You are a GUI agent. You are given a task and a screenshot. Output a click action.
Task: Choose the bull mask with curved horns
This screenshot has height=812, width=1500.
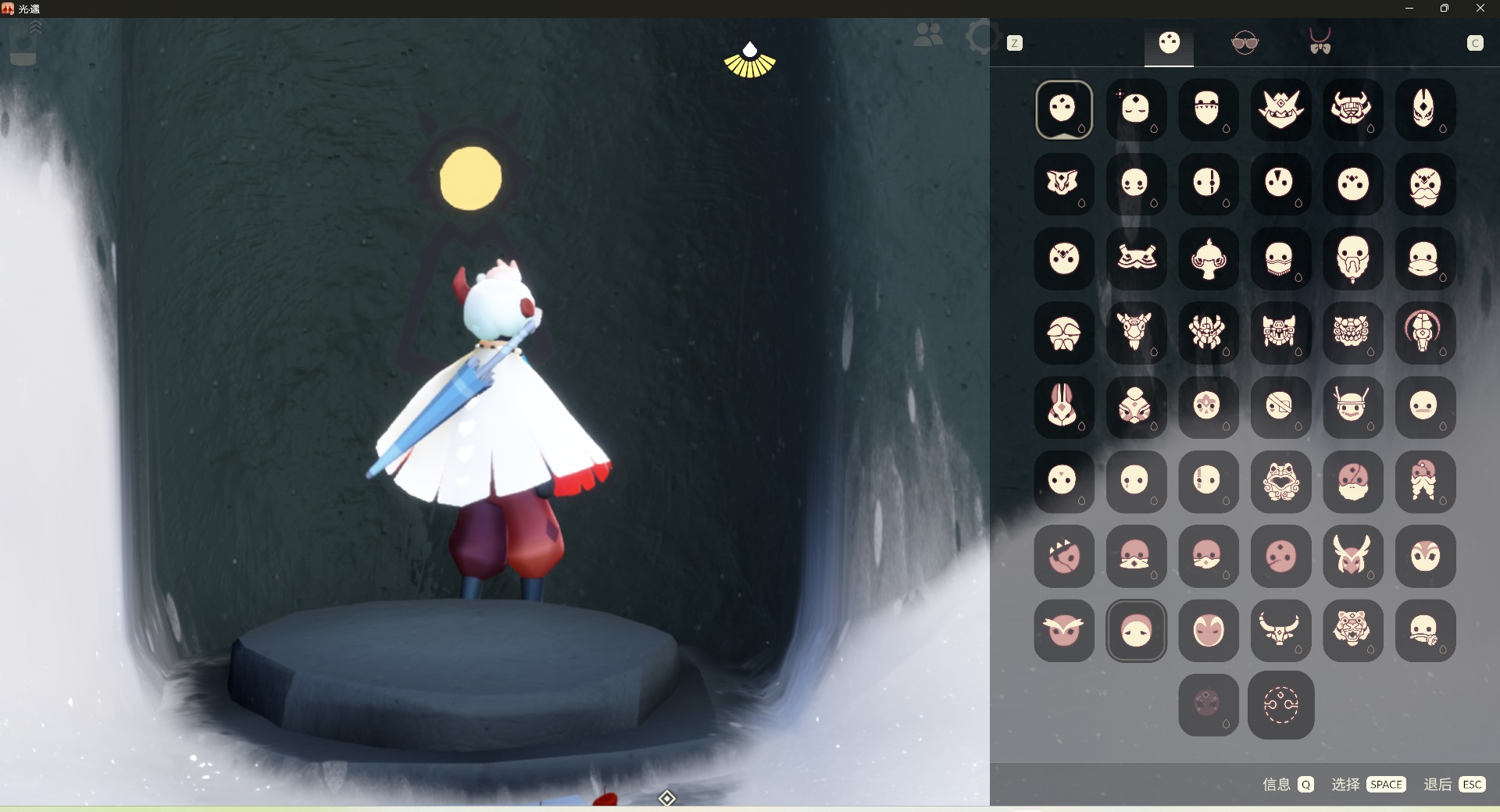[x=1280, y=630]
